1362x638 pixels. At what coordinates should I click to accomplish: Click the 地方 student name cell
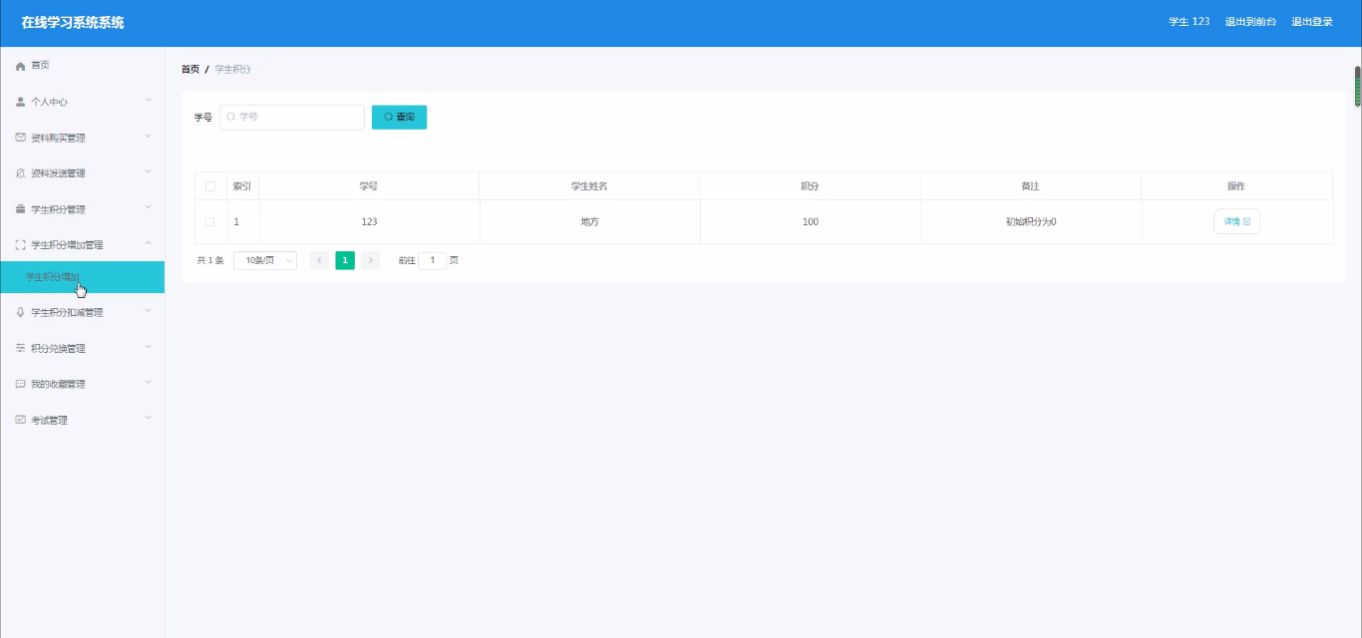click(x=590, y=222)
